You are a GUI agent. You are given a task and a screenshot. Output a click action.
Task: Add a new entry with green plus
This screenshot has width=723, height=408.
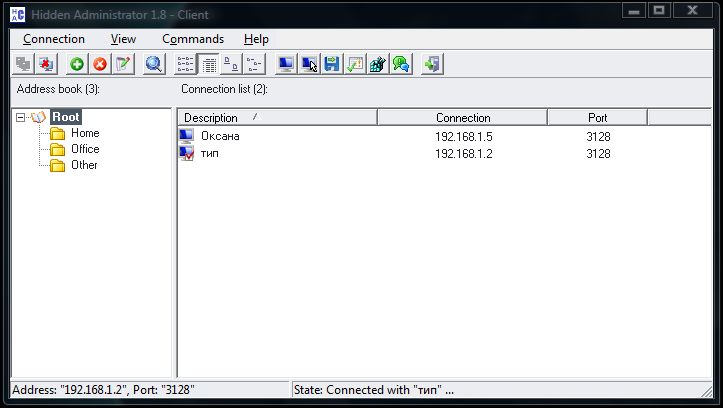pyautogui.click(x=77, y=64)
